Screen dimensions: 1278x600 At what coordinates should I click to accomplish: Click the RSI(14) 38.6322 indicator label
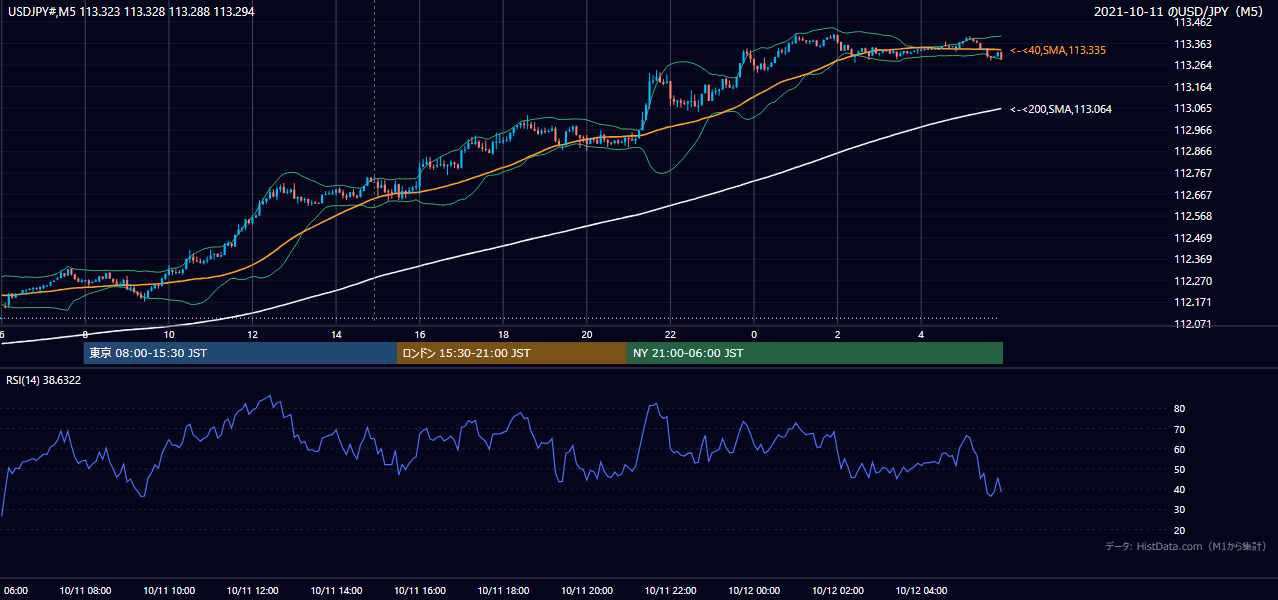click(x=43, y=381)
